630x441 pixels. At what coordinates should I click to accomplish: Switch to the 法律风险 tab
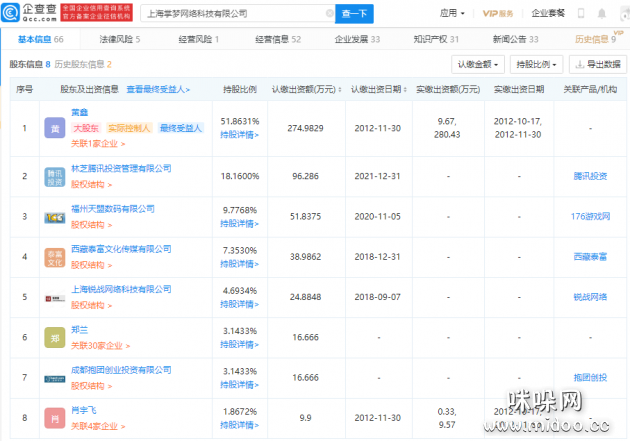point(120,39)
